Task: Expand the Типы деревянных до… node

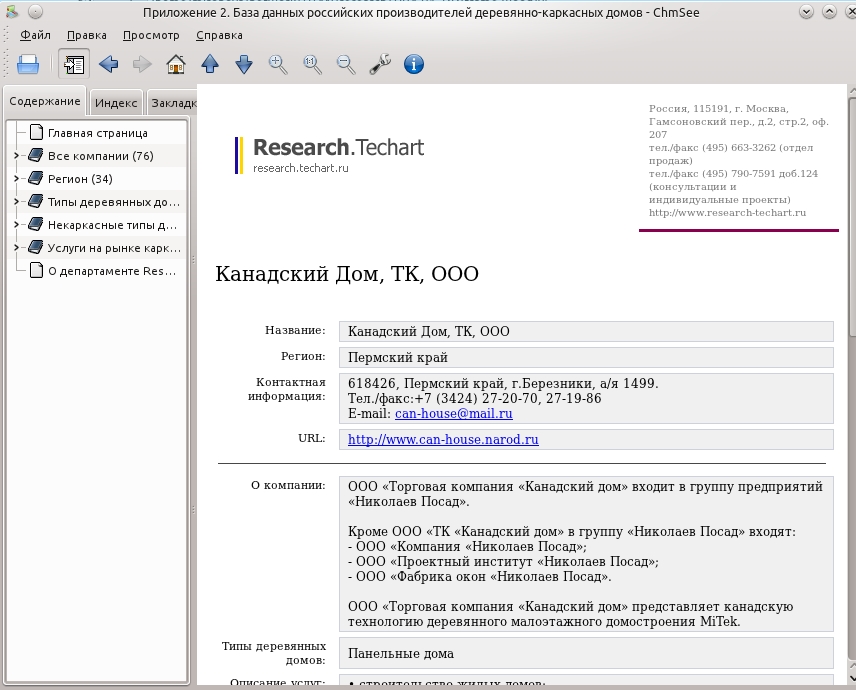Action: click(16, 202)
